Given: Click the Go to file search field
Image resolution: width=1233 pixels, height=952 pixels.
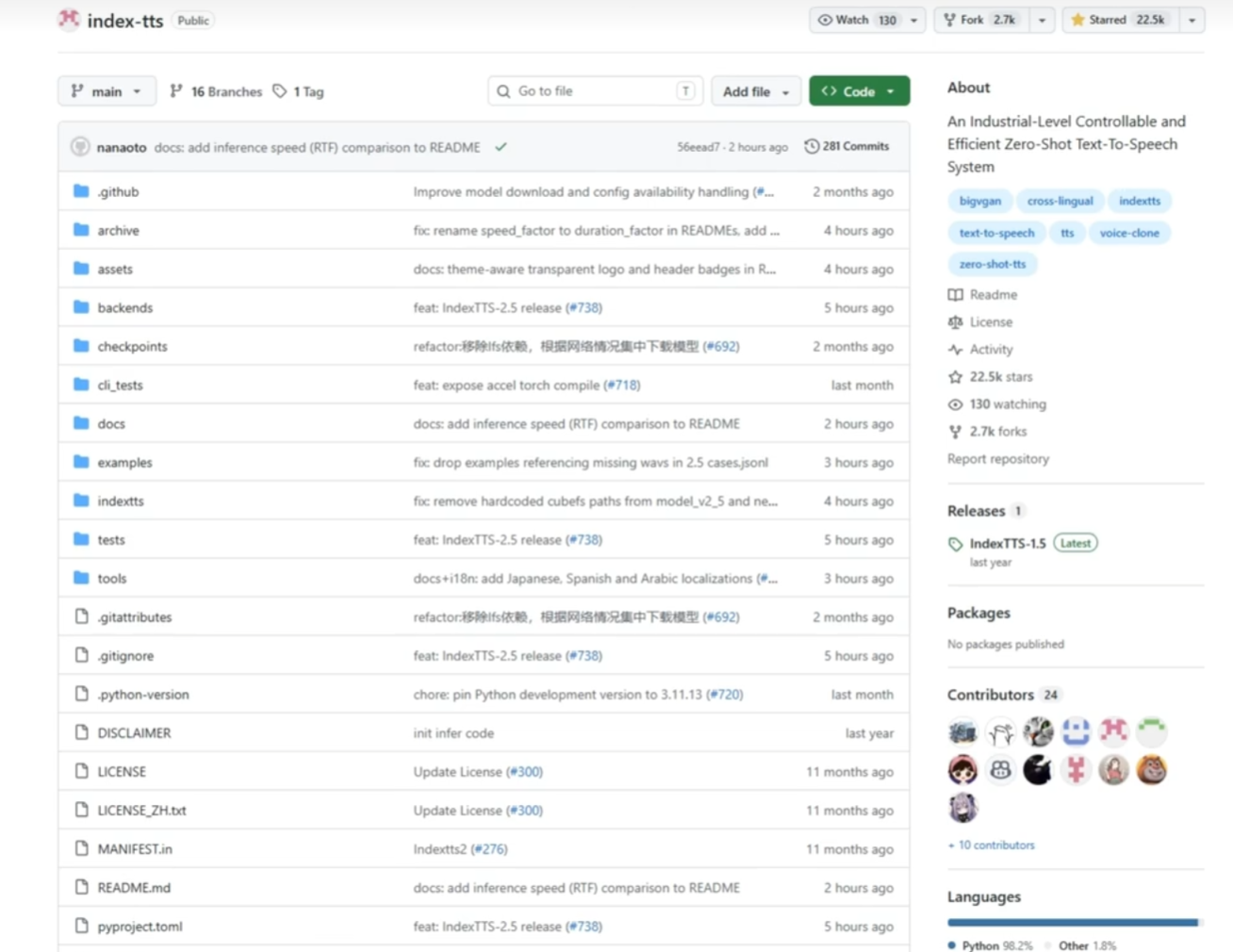Looking at the screenshot, I should (595, 91).
